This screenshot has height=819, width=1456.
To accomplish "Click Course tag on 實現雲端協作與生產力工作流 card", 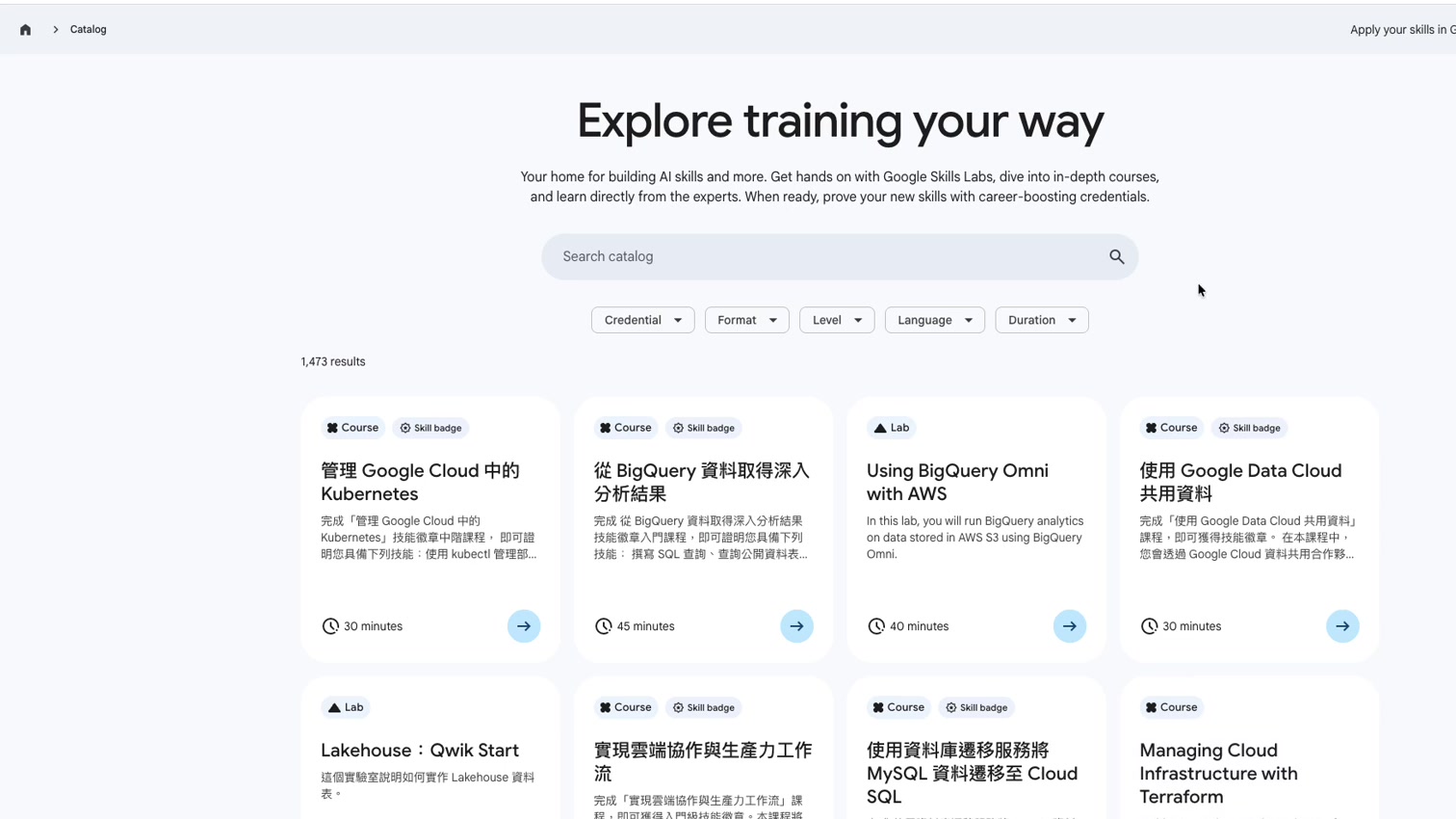I will (626, 707).
